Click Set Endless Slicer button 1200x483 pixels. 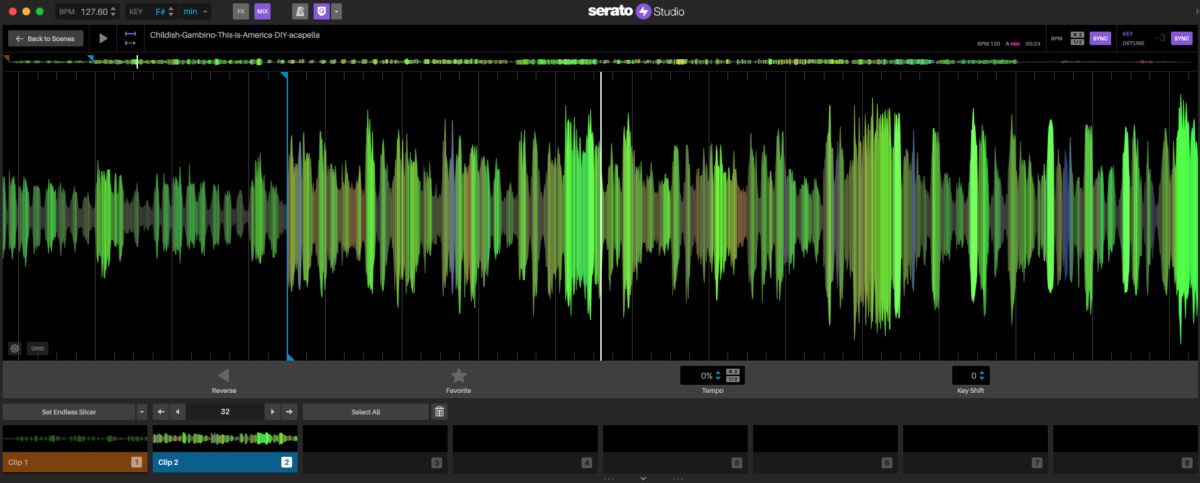point(68,412)
